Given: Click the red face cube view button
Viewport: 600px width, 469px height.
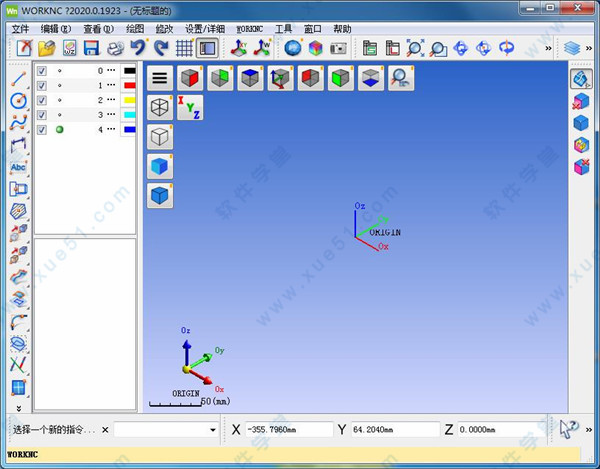Looking at the screenshot, I should pos(190,78).
